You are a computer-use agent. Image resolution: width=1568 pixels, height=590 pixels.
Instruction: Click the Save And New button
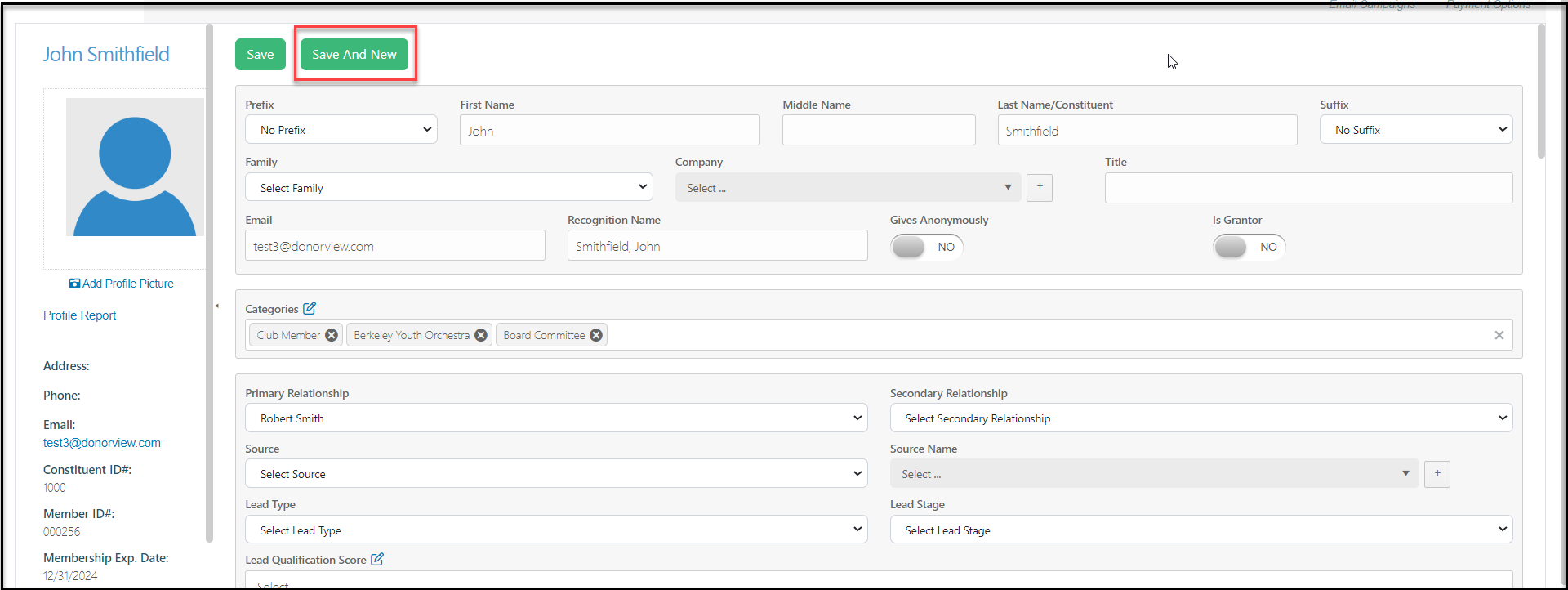(354, 55)
